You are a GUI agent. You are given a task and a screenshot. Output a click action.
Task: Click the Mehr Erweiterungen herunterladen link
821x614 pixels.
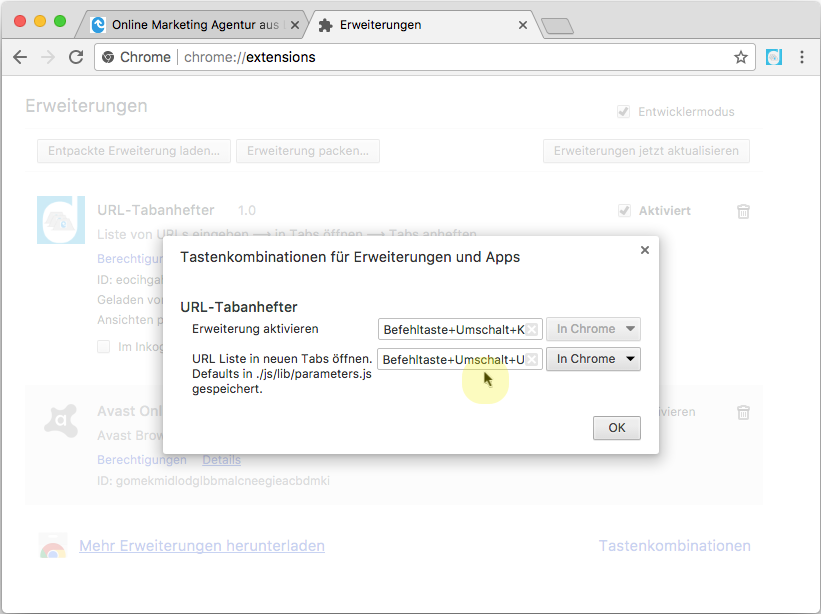[x=201, y=546]
